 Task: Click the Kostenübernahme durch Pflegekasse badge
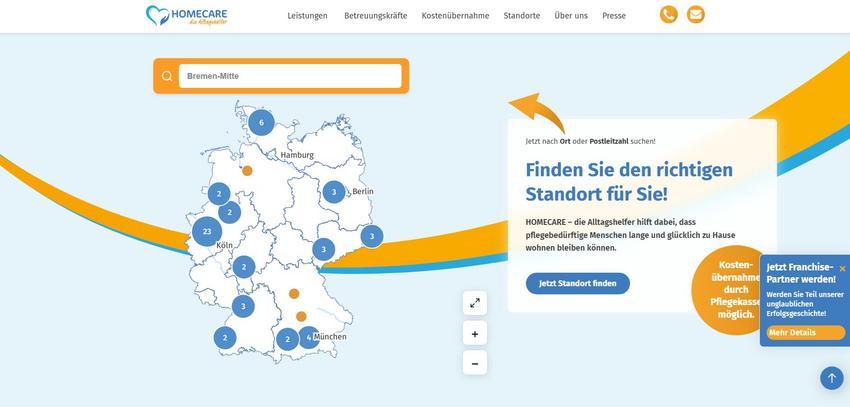(x=729, y=289)
